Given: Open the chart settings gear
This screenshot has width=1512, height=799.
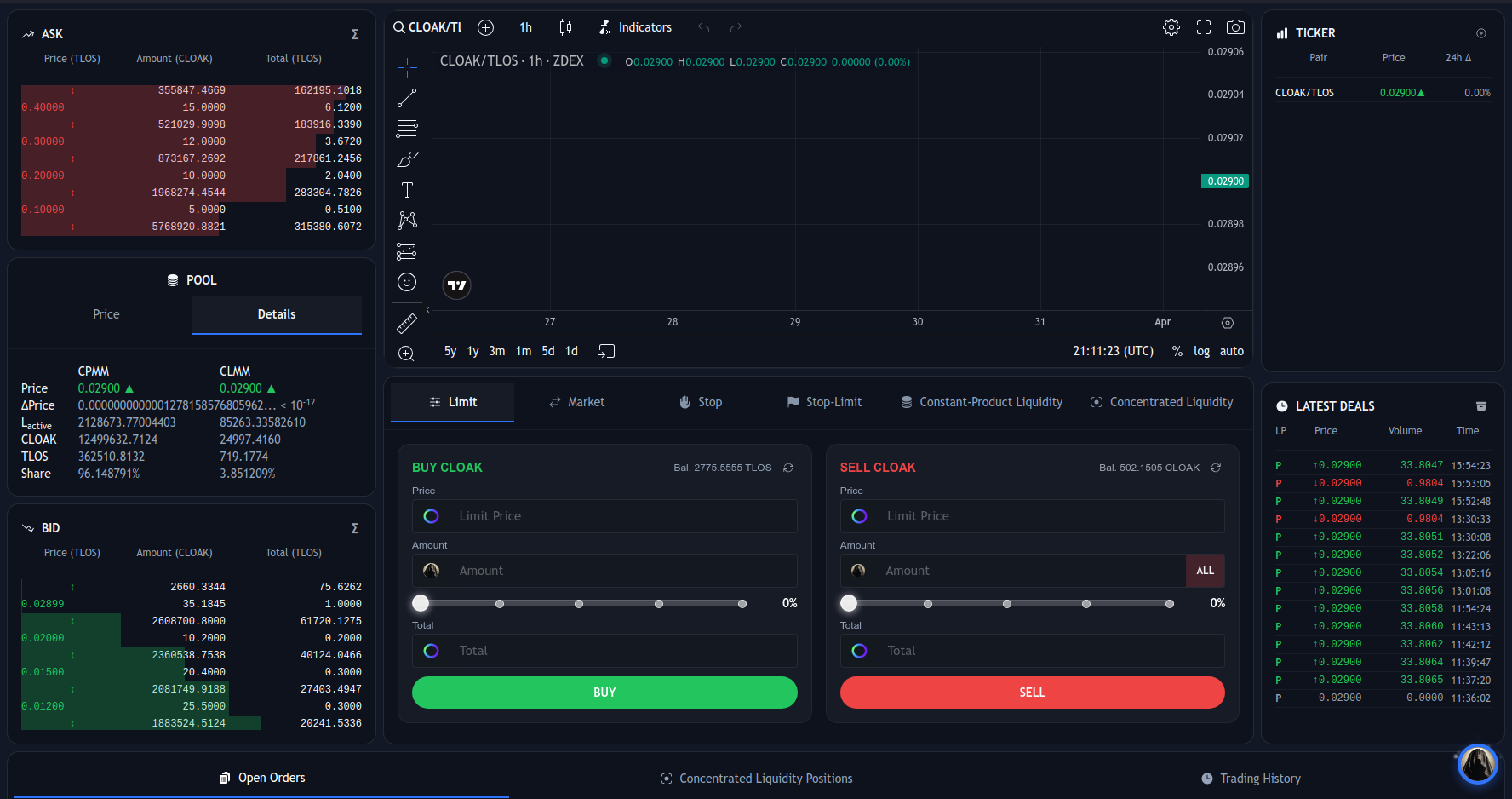Looking at the screenshot, I should pos(1171,26).
